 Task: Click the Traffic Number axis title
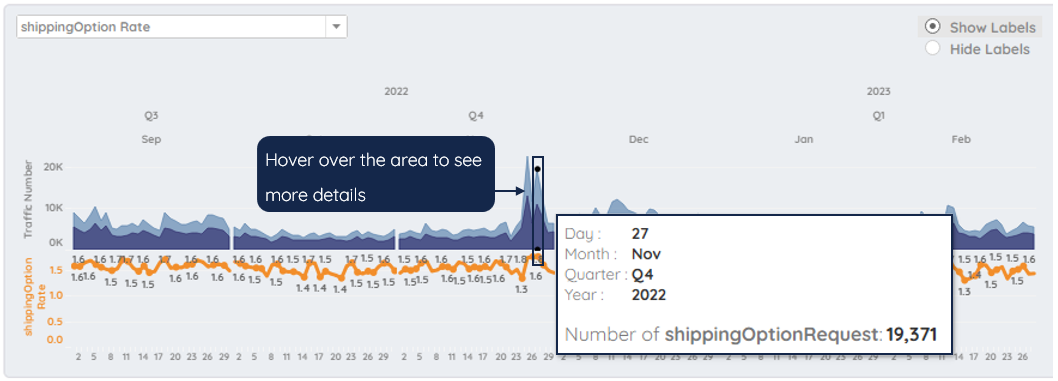coord(28,199)
